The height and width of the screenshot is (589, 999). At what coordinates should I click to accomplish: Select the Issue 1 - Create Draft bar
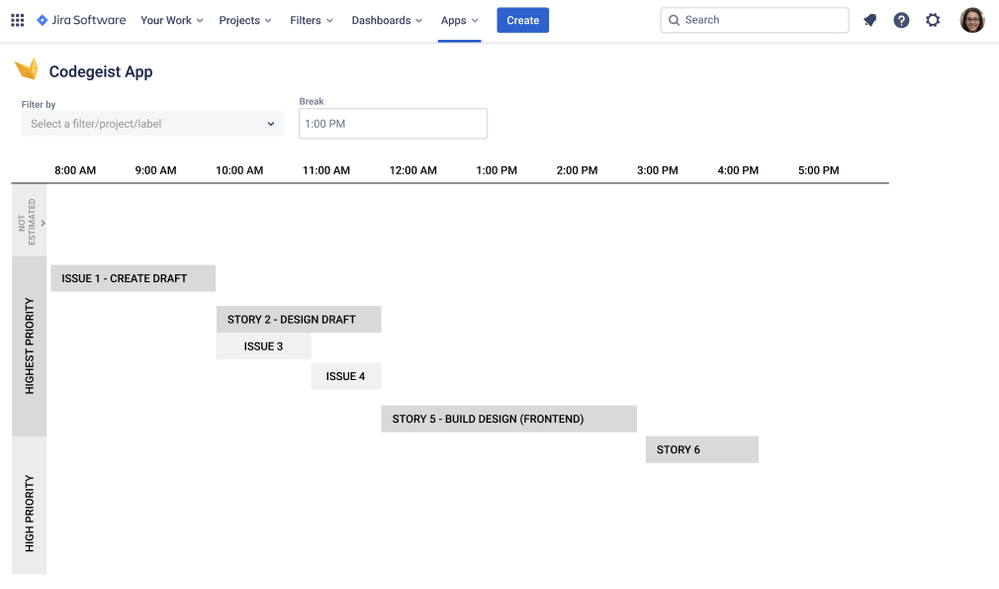pos(133,278)
